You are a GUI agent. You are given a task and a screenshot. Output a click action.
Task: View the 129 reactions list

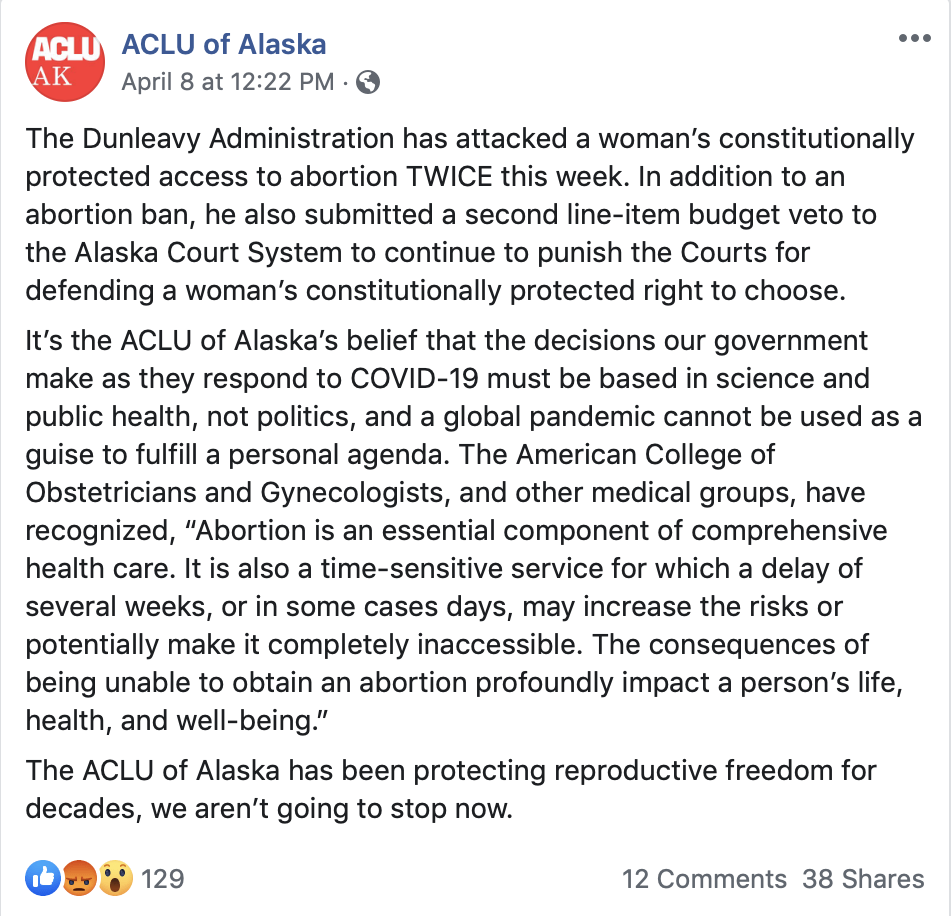(x=163, y=878)
